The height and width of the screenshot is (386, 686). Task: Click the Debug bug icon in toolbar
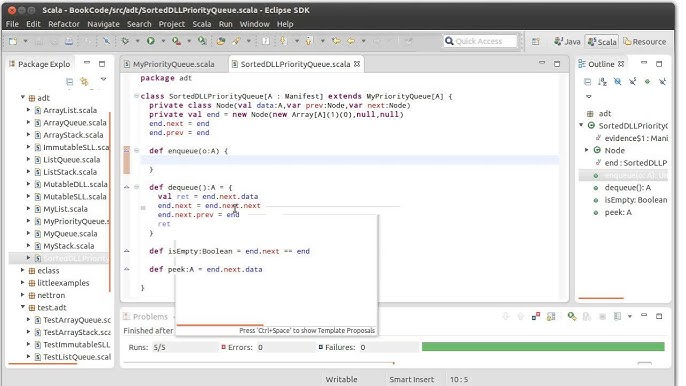click(x=125, y=41)
